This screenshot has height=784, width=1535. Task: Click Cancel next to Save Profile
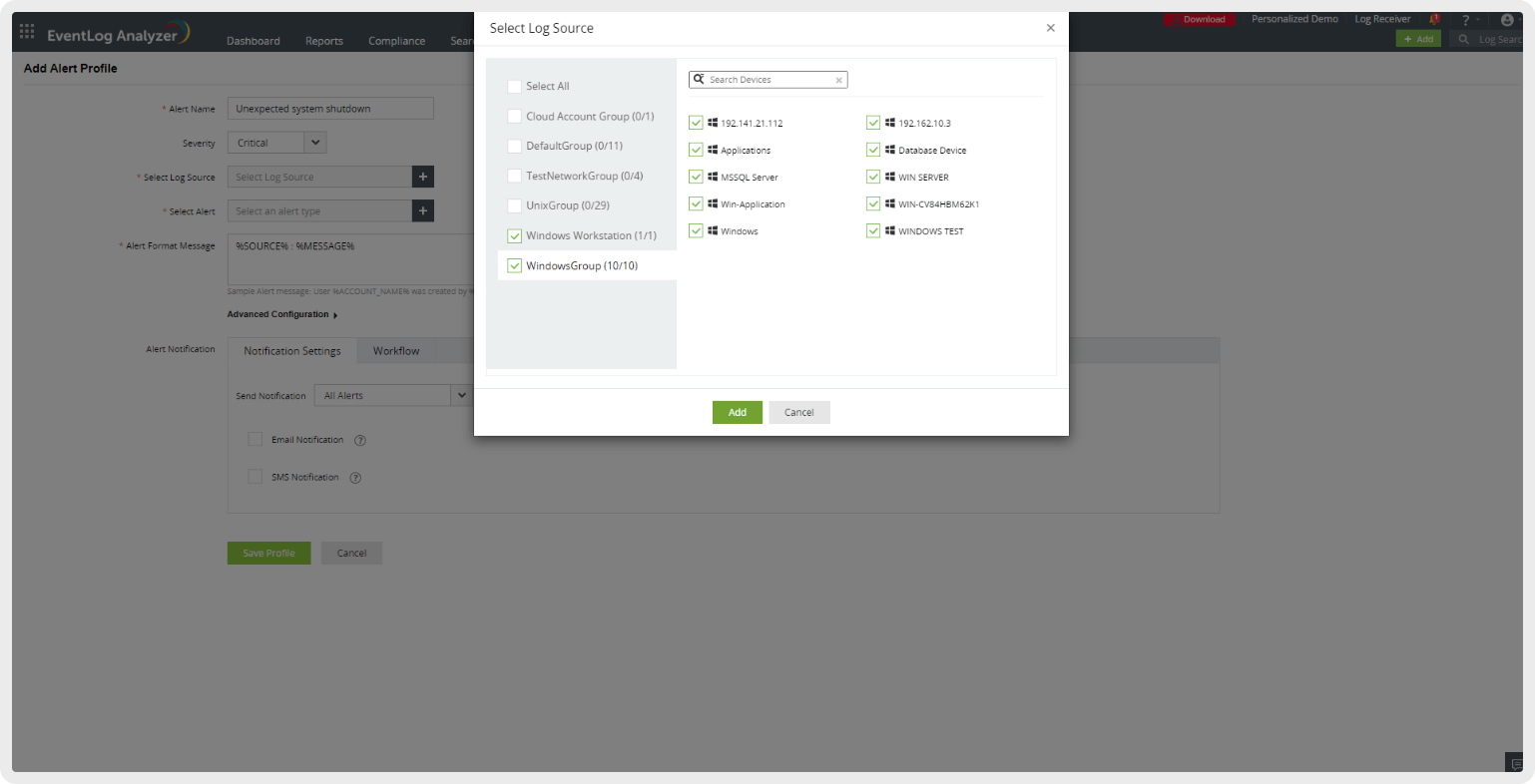click(x=351, y=554)
